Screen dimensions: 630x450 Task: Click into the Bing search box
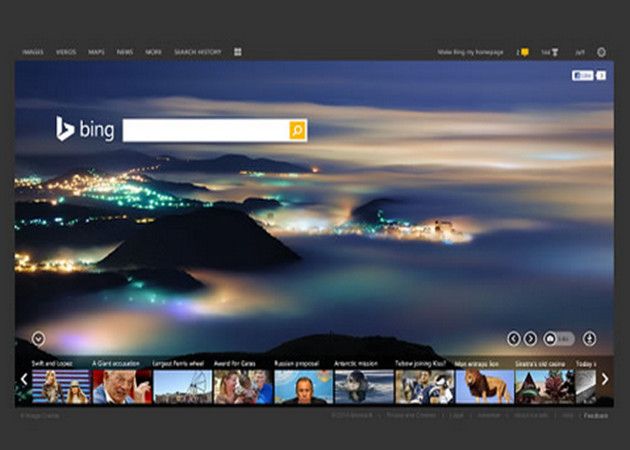pyautogui.click(x=205, y=131)
